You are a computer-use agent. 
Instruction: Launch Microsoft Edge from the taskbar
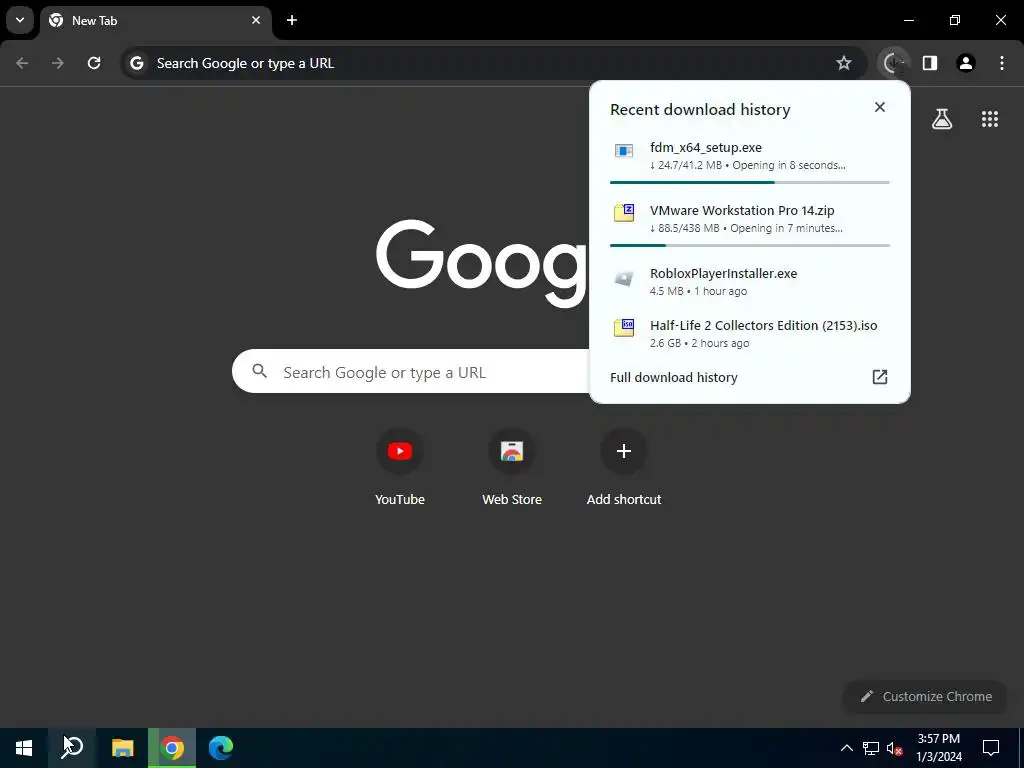click(x=221, y=748)
